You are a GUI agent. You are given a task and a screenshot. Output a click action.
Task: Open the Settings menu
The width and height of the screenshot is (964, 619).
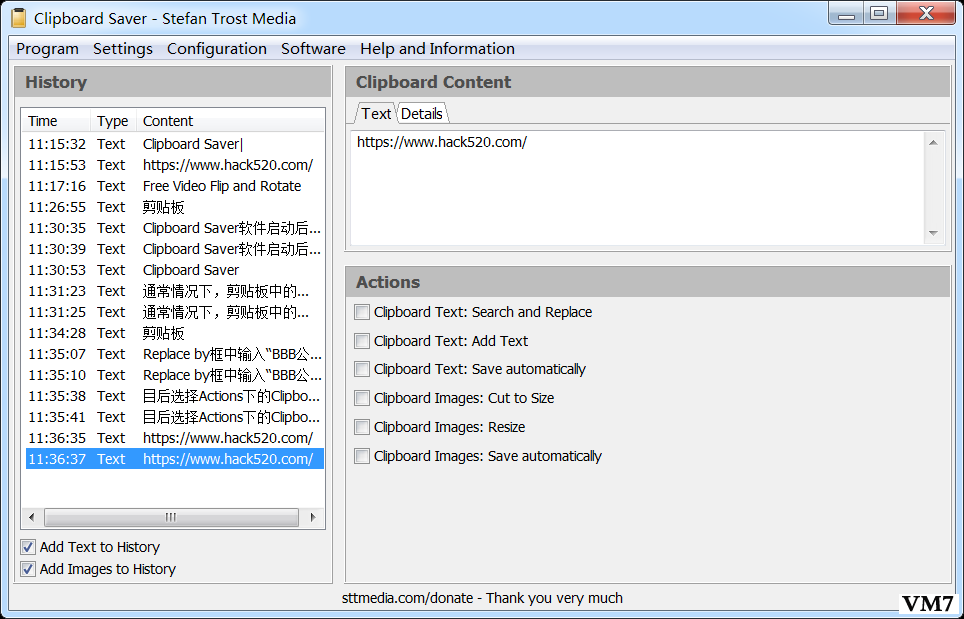click(123, 49)
